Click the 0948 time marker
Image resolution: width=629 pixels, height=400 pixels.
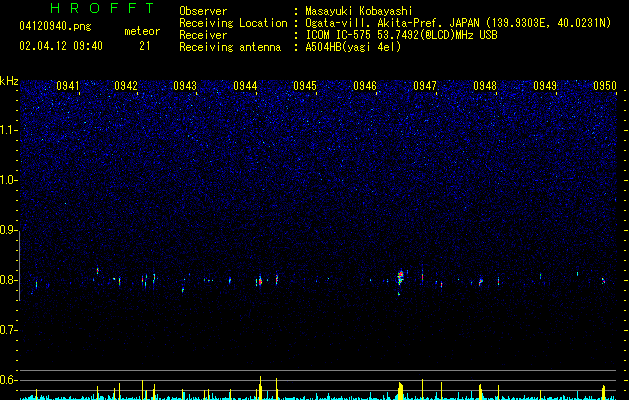click(x=485, y=86)
